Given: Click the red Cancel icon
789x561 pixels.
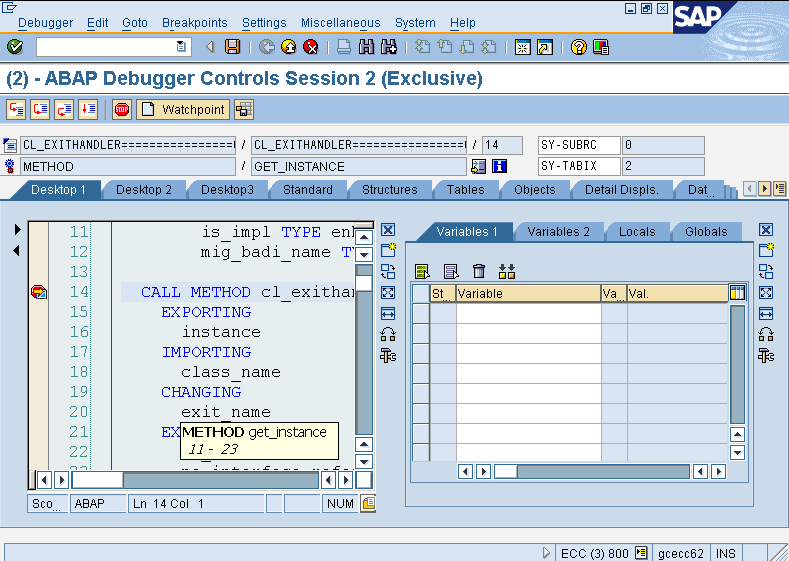Looking at the screenshot, I should (311, 47).
